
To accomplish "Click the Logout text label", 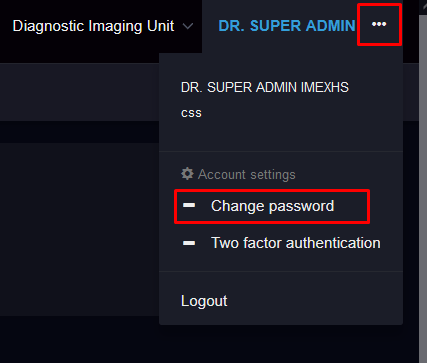I will tap(204, 301).
